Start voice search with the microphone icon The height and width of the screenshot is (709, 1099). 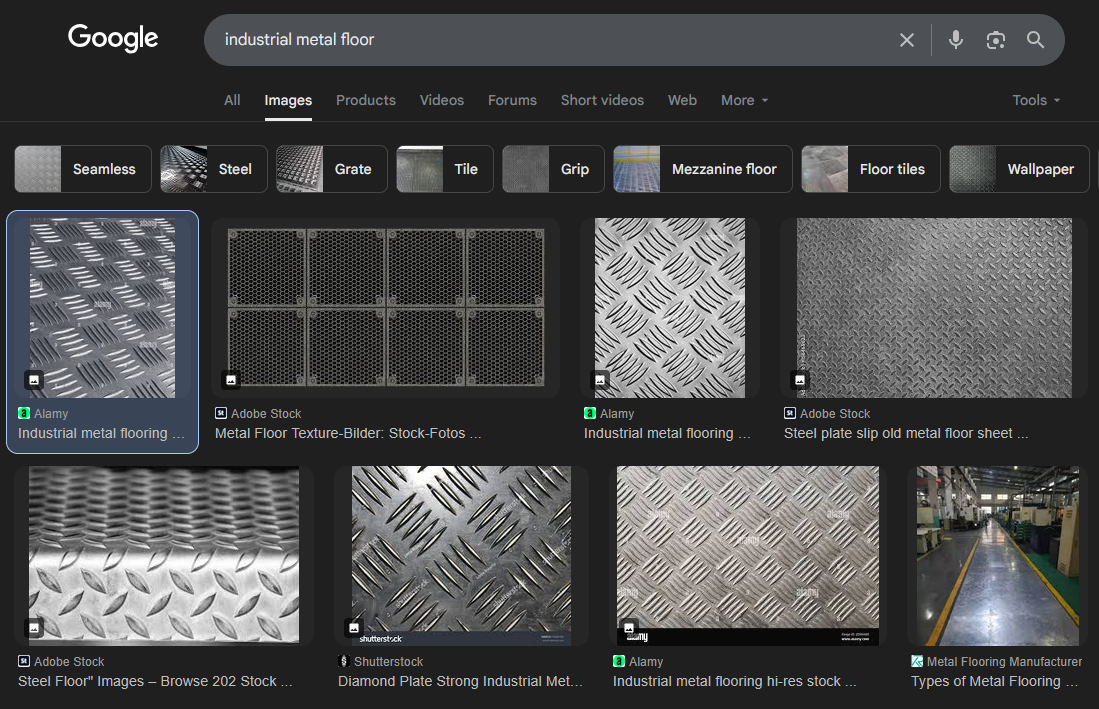pyautogui.click(x=955, y=40)
